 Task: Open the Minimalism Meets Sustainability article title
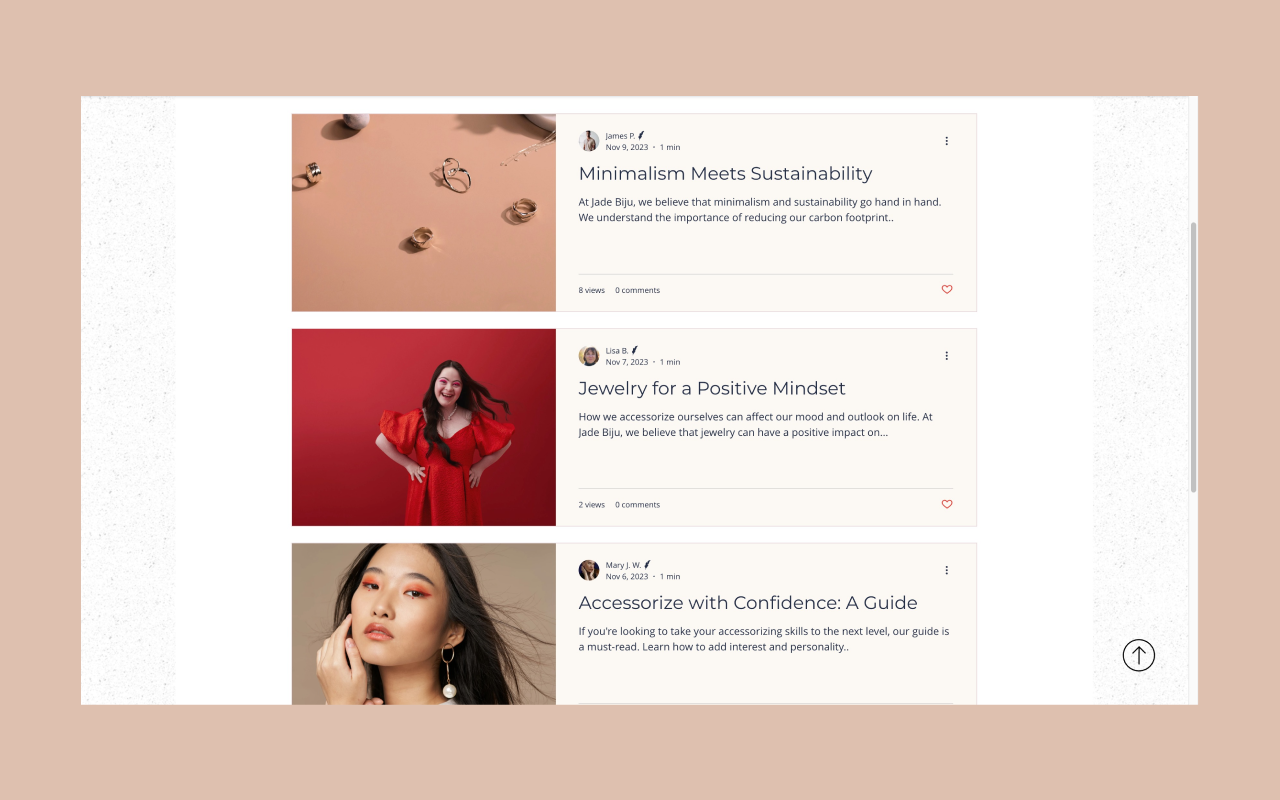click(725, 173)
